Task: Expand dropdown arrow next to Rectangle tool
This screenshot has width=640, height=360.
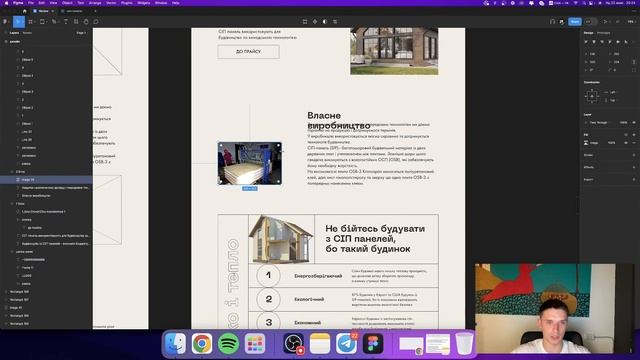Action: (47, 22)
